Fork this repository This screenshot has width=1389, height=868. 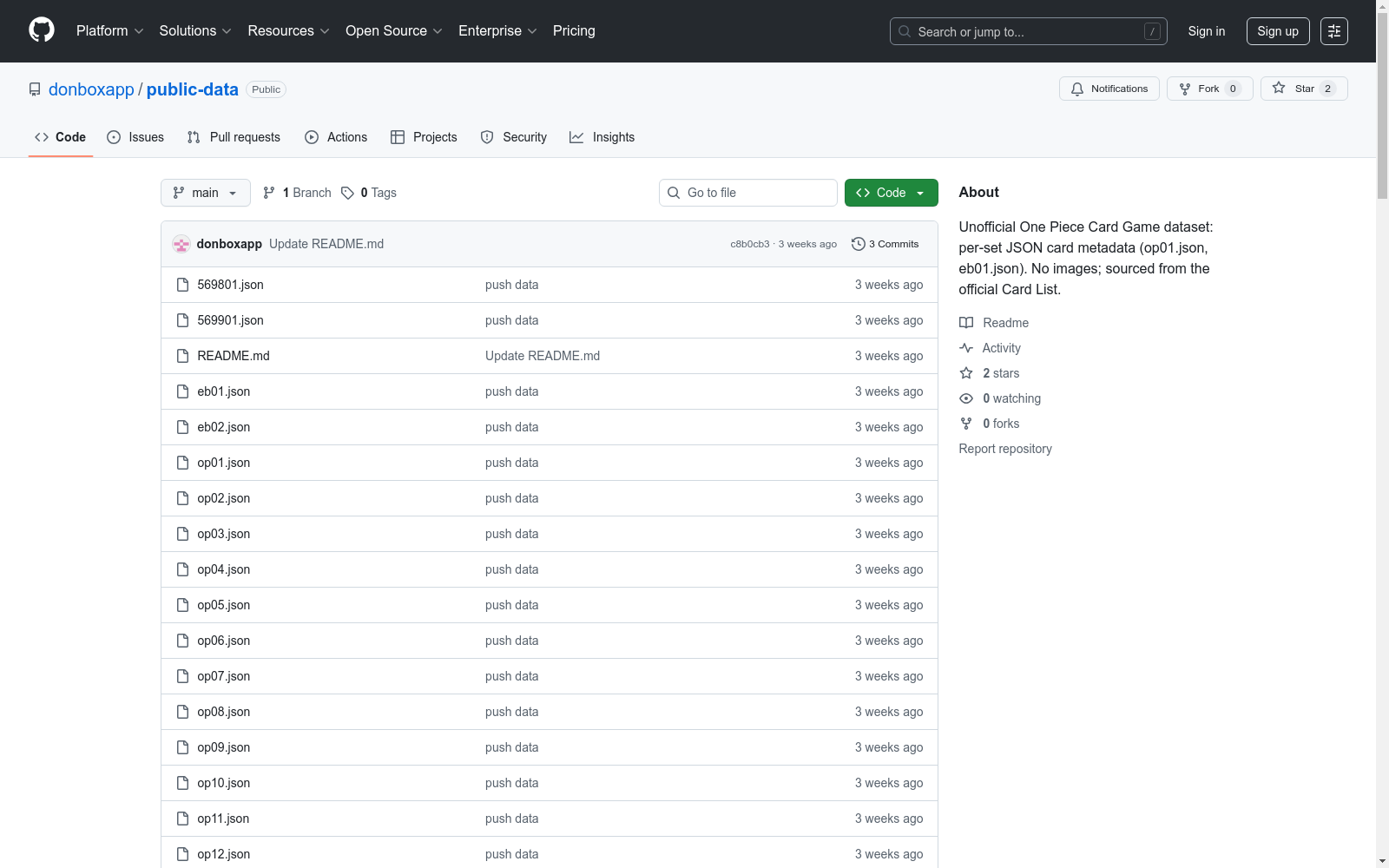pos(1209,89)
